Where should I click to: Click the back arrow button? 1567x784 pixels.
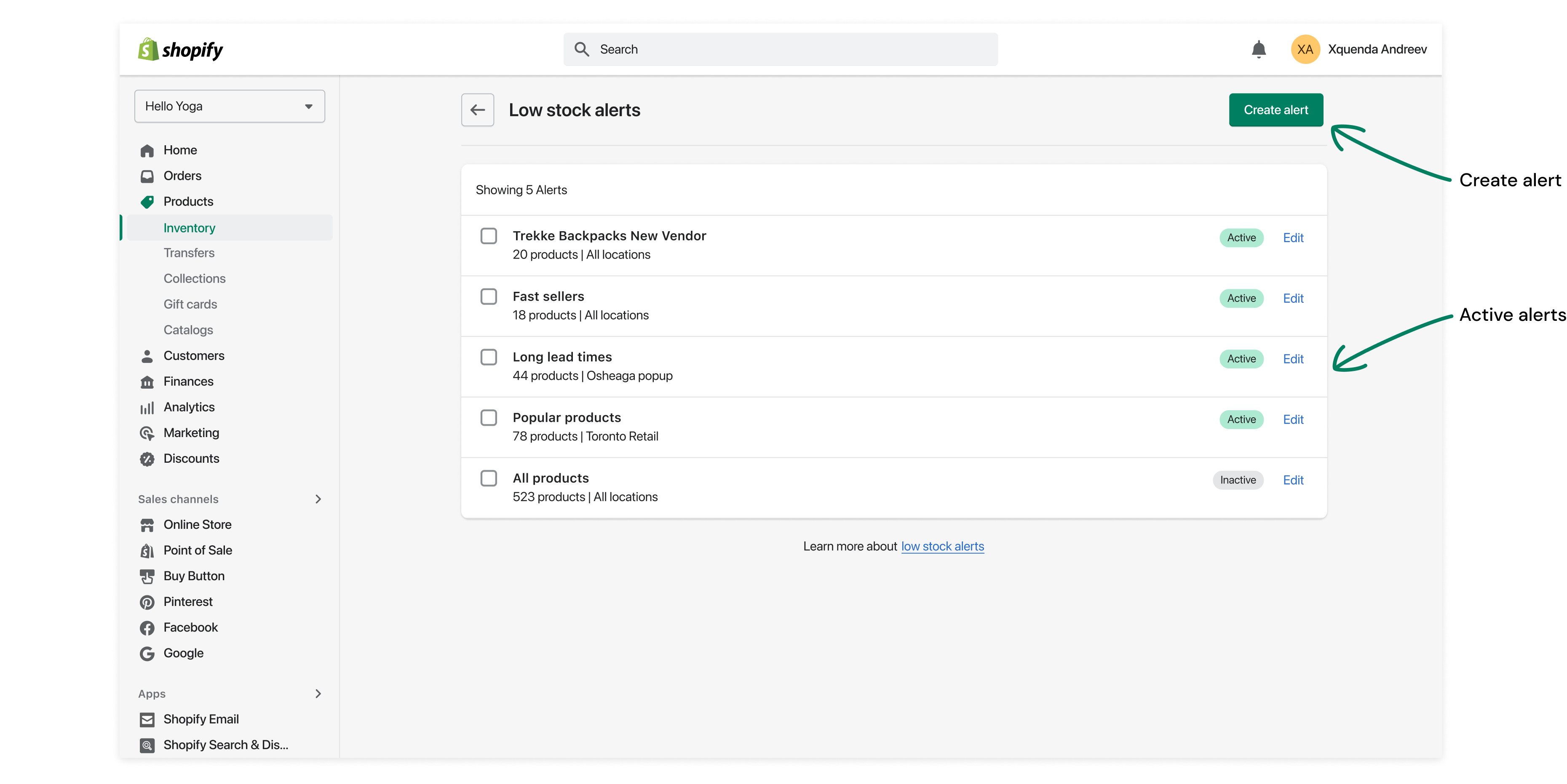pos(478,110)
